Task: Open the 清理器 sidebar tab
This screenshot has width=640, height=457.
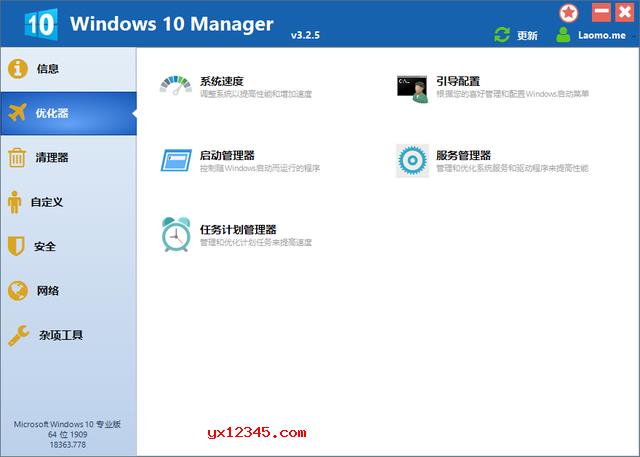Action: pos(69,158)
